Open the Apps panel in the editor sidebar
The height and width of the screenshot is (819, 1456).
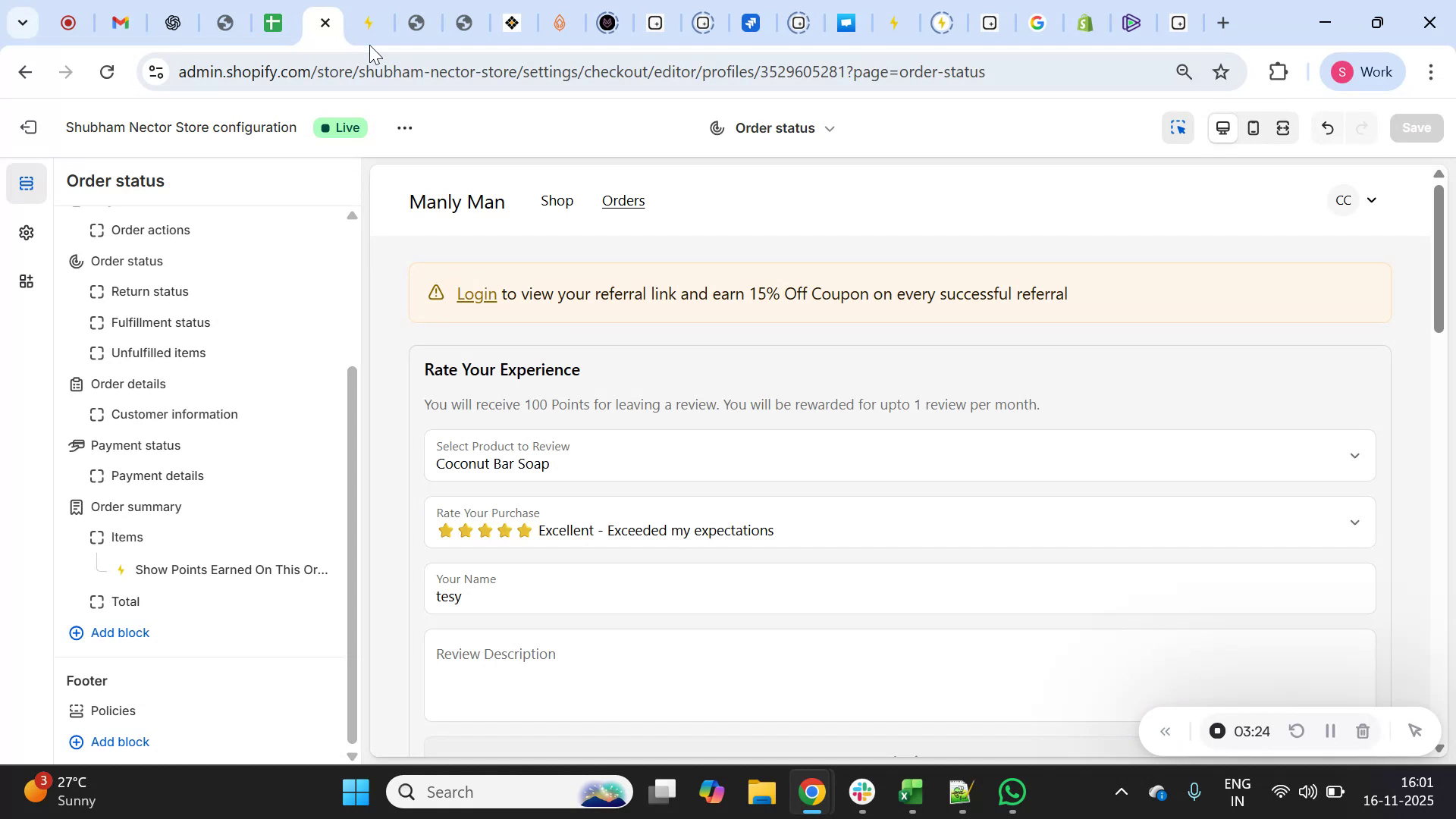pos(27,281)
